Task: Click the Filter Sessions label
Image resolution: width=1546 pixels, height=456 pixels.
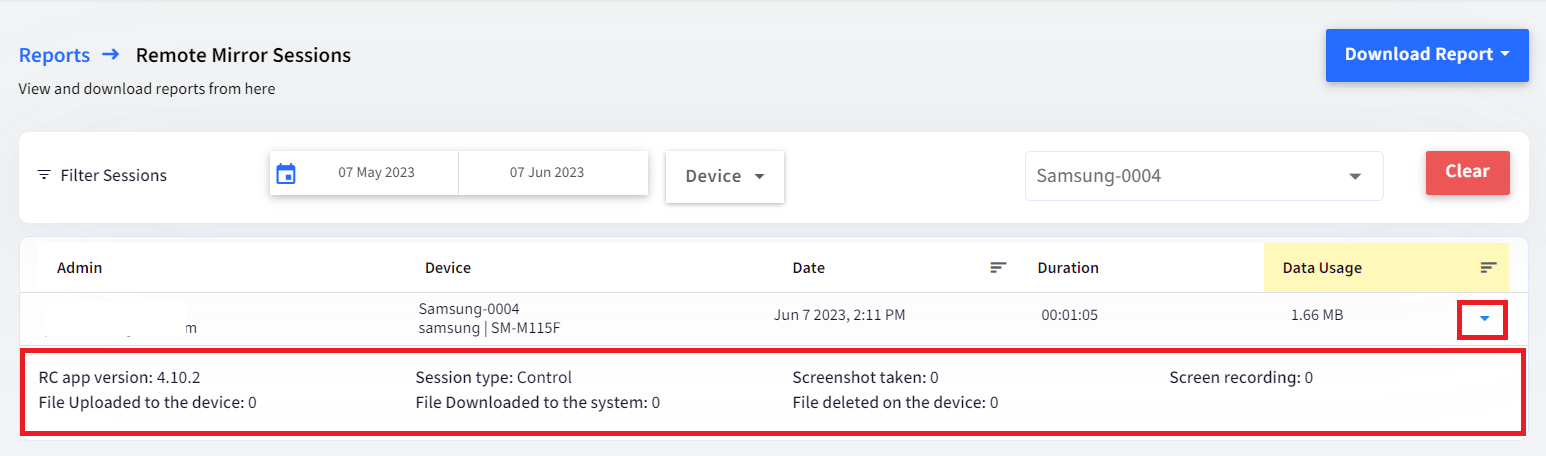Action: pyautogui.click(x=113, y=175)
